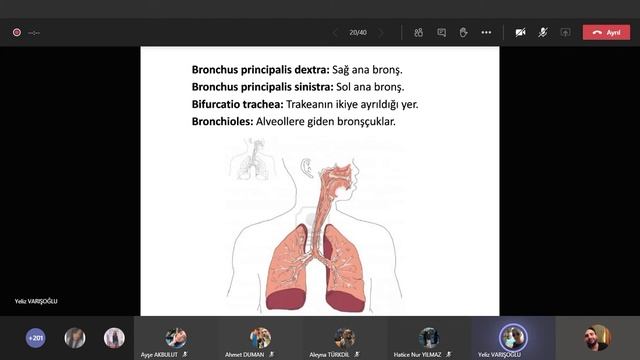
Task: Click the small faded respiratory sketch thumbnail
Action: 253,159
